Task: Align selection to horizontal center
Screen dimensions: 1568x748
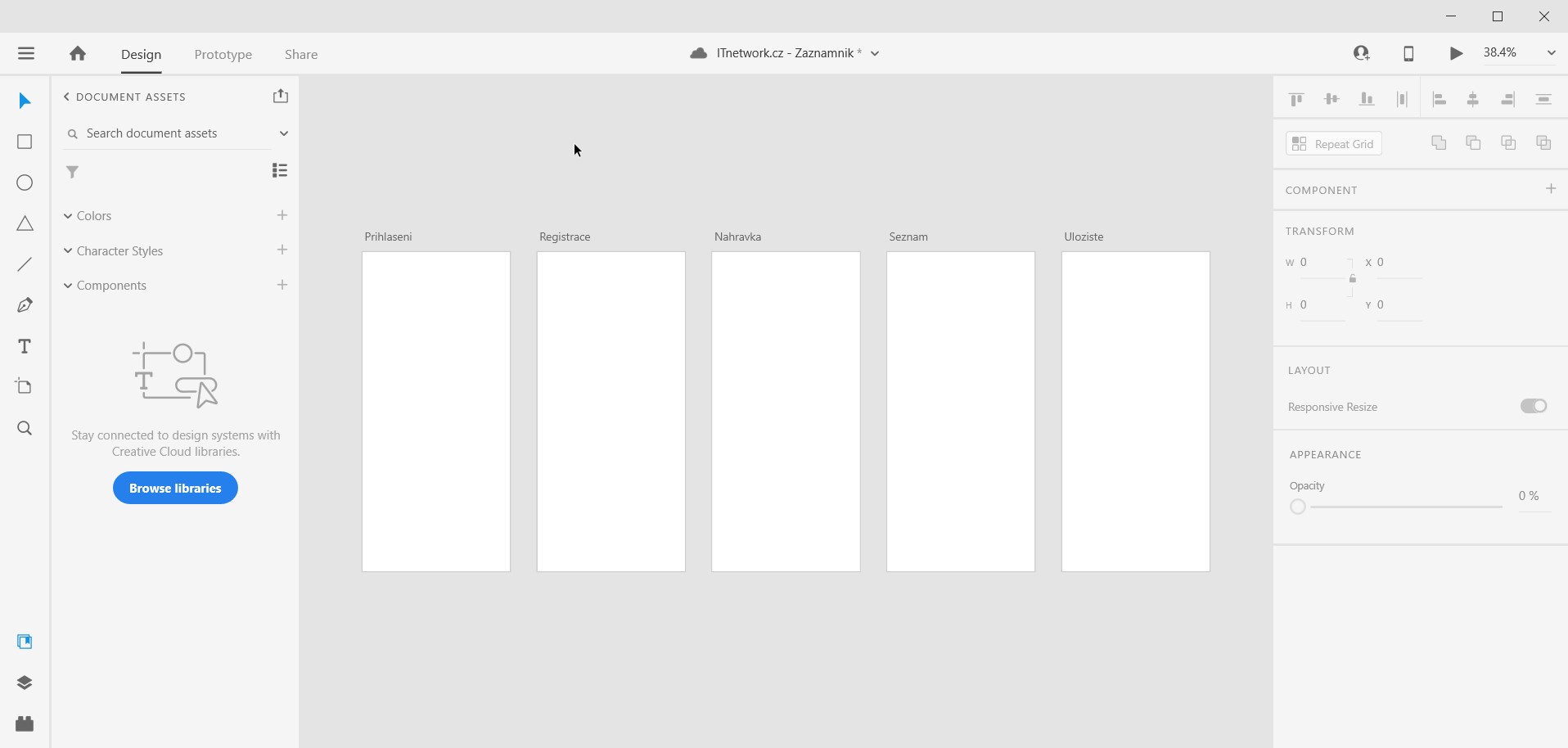Action: [1471, 99]
